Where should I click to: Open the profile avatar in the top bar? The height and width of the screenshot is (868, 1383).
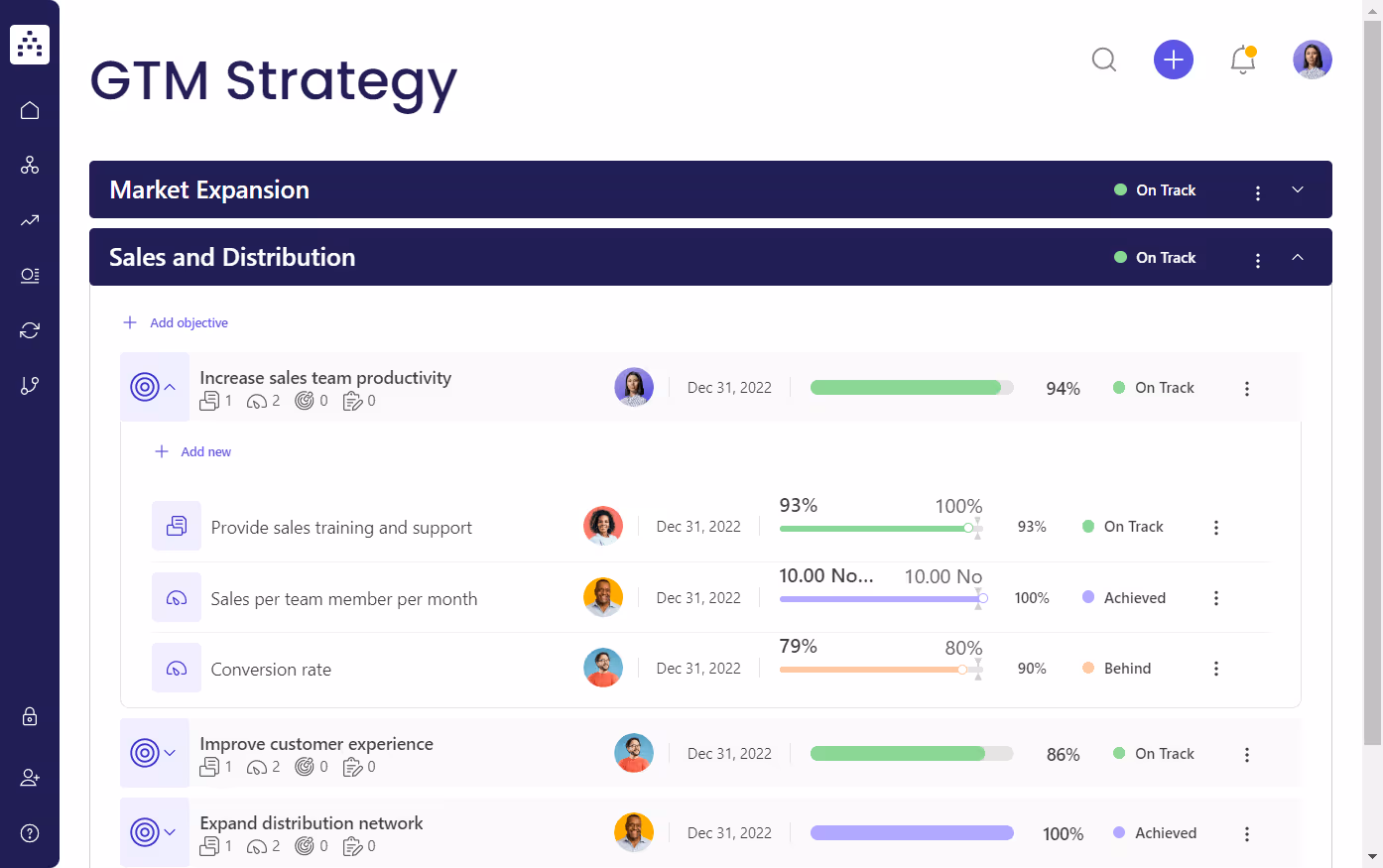click(1312, 60)
